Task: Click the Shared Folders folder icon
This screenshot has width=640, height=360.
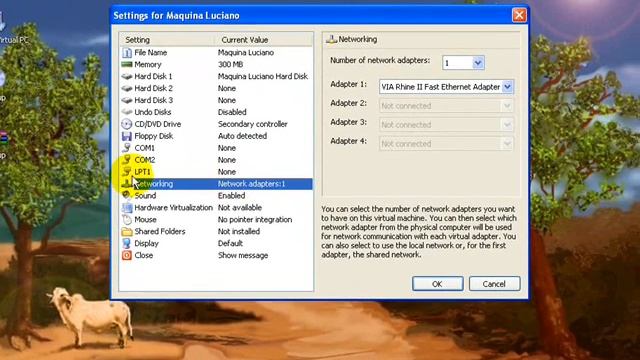Action: [127, 231]
